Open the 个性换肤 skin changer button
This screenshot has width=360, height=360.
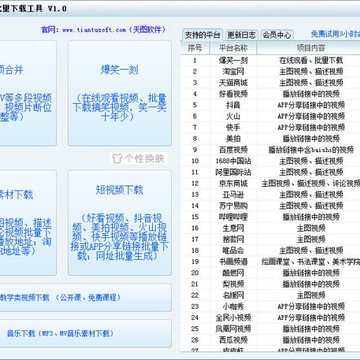tap(138, 159)
